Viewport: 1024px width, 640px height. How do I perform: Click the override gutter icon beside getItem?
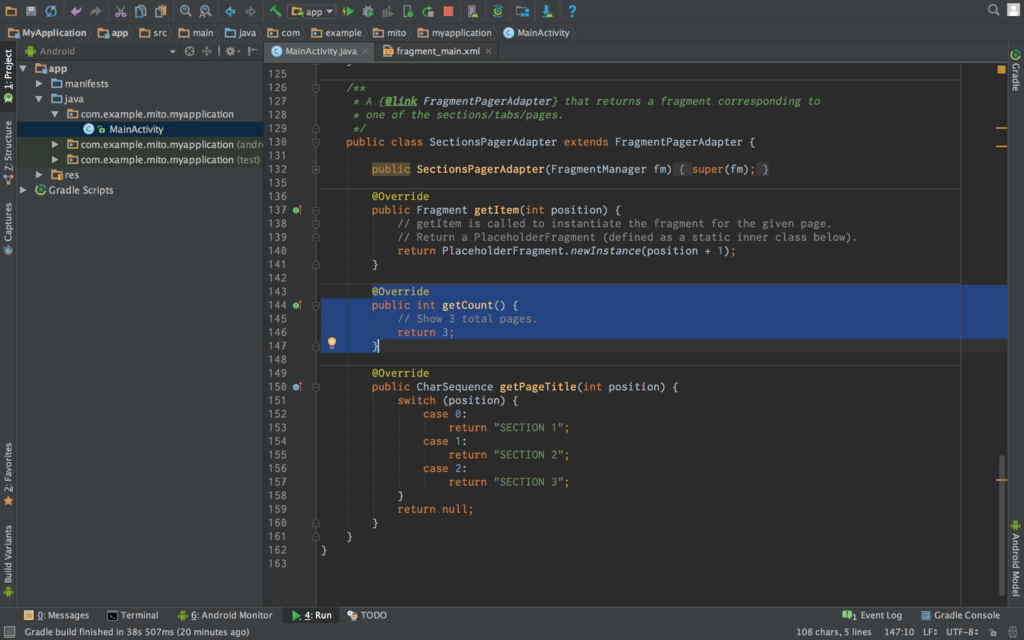297,210
